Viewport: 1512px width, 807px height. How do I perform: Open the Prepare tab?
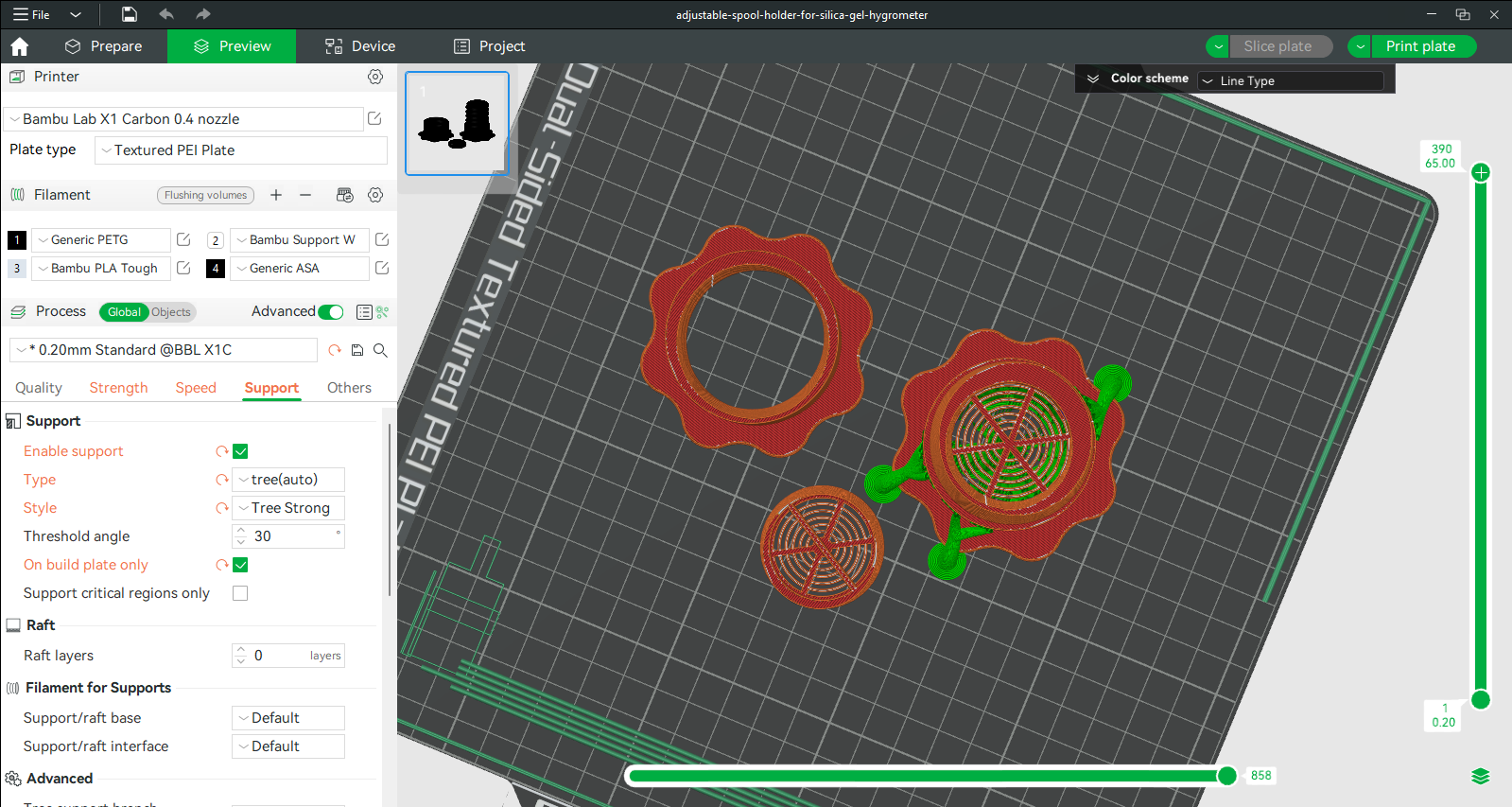click(103, 46)
